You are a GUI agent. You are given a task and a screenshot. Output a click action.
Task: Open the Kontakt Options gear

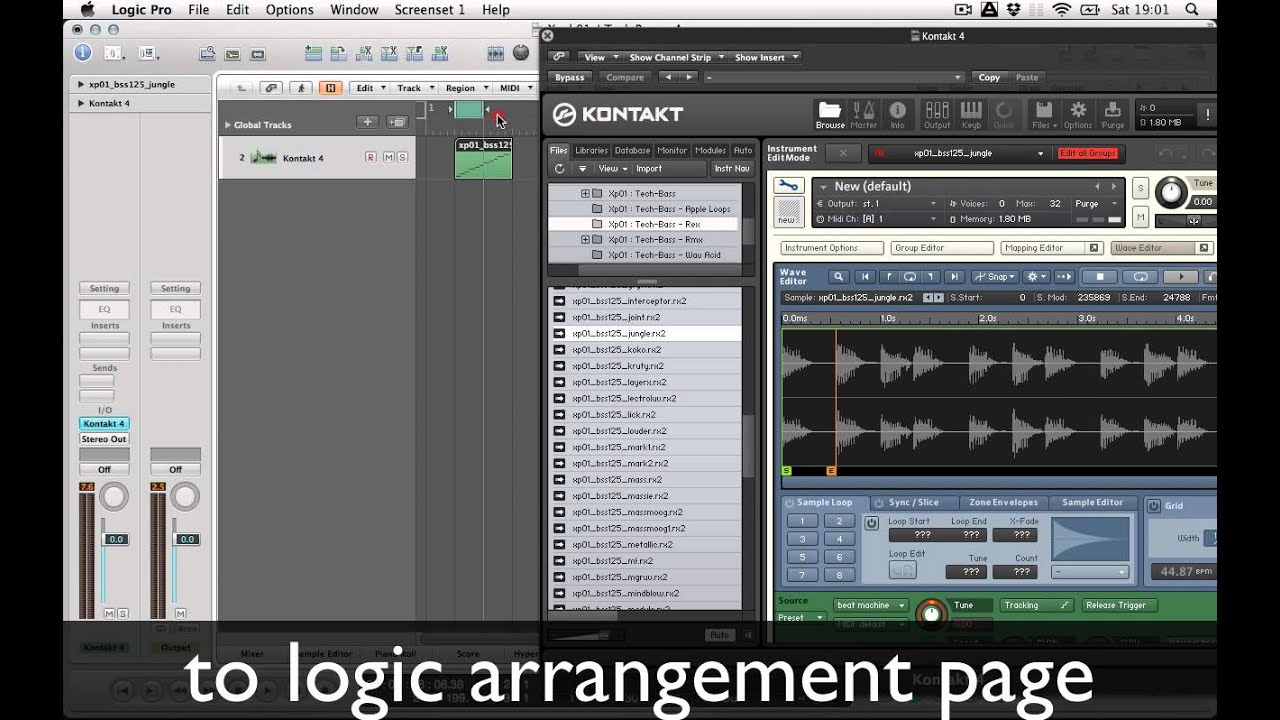click(1078, 115)
